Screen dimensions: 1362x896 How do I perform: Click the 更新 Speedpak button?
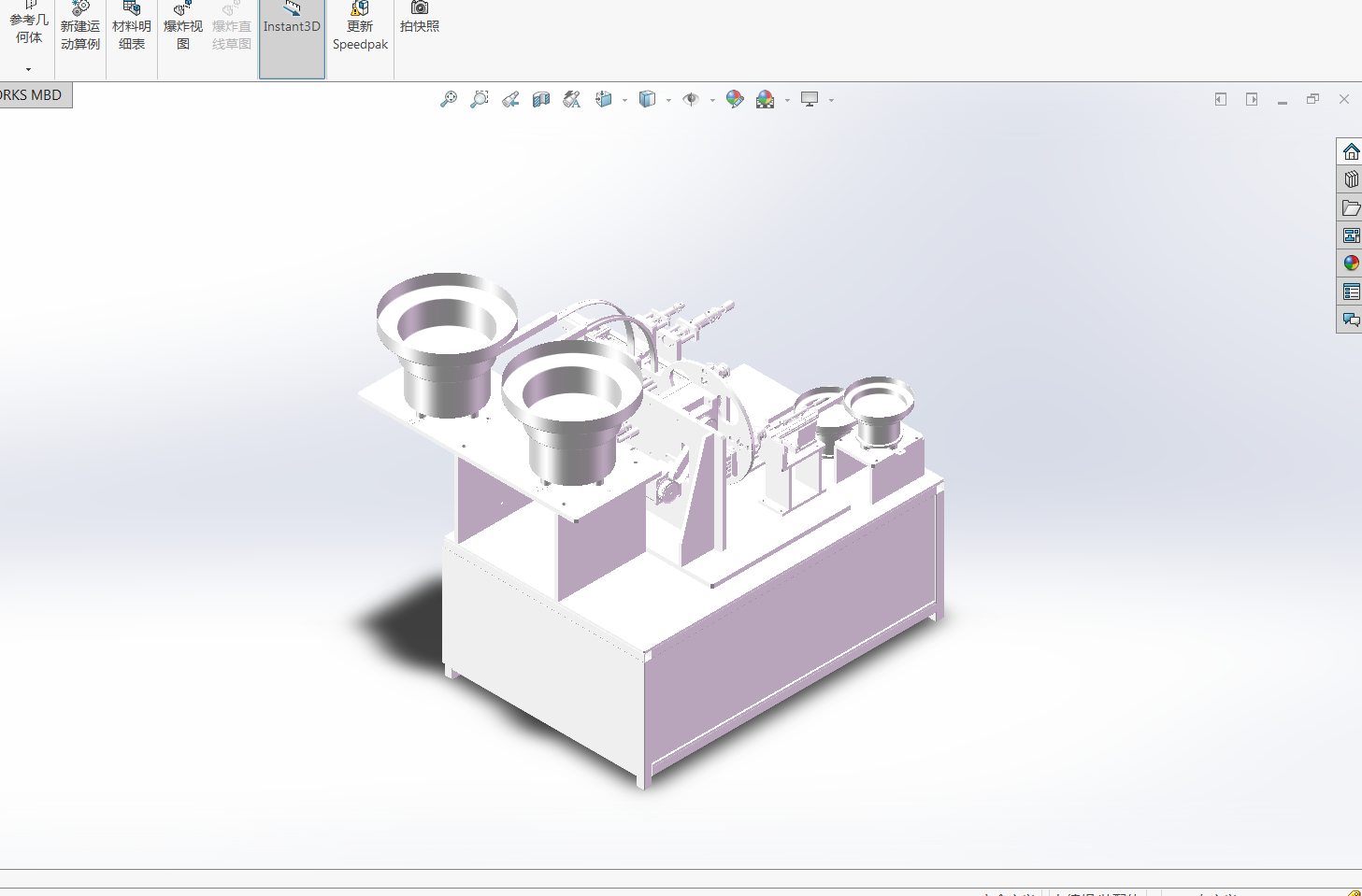[x=360, y=28]
